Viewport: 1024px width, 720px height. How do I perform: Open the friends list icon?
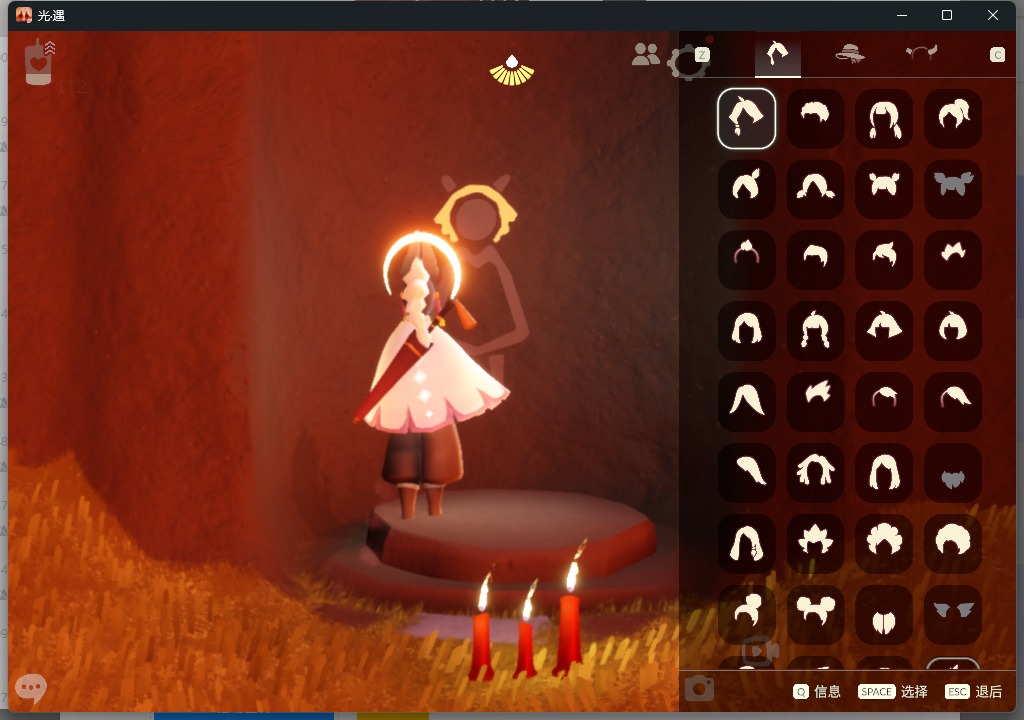tap(645, 54)
